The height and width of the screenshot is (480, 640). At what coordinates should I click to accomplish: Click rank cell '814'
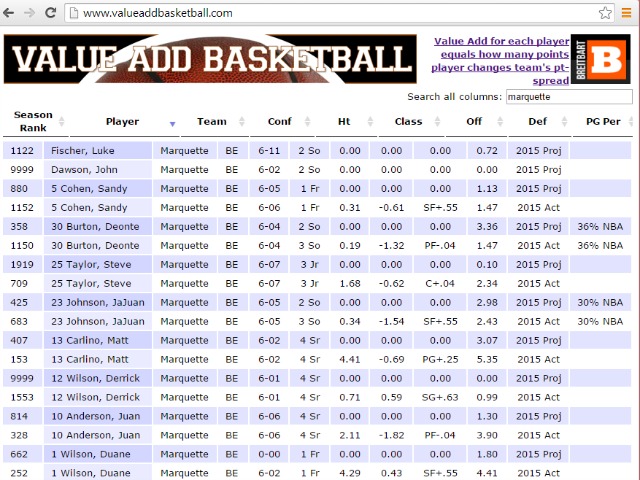click(22, 416)
